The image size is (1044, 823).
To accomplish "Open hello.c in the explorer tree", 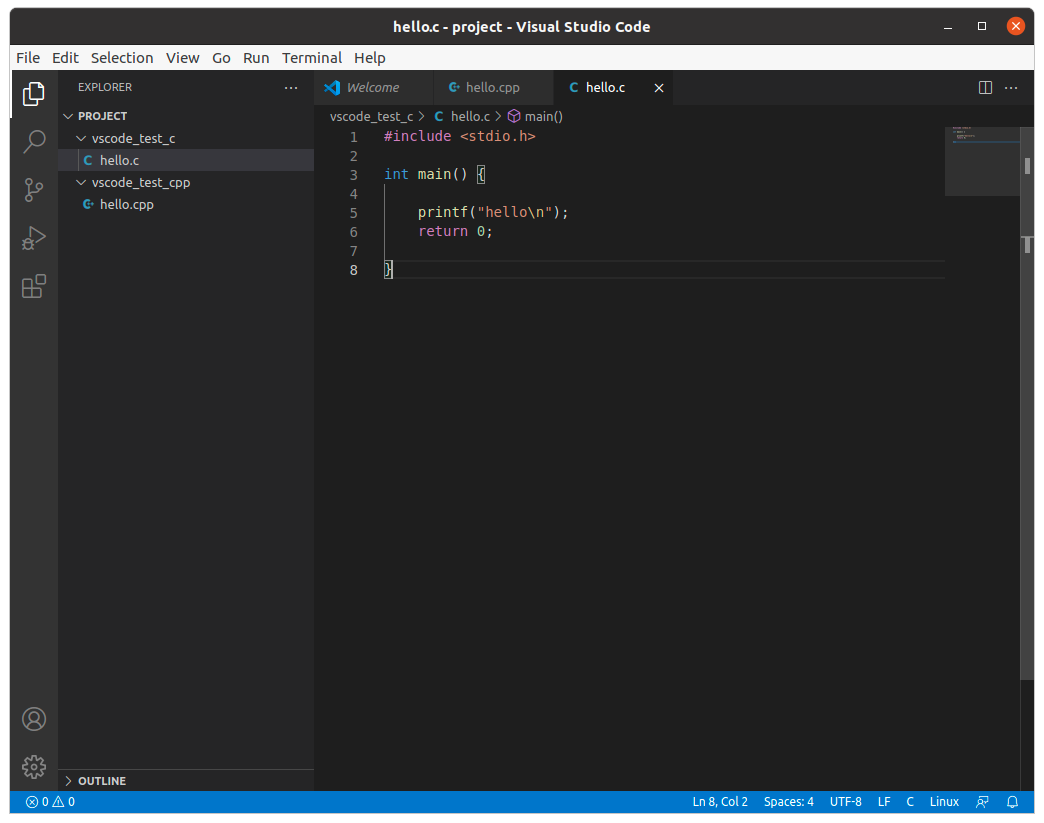I will (186, 160).
